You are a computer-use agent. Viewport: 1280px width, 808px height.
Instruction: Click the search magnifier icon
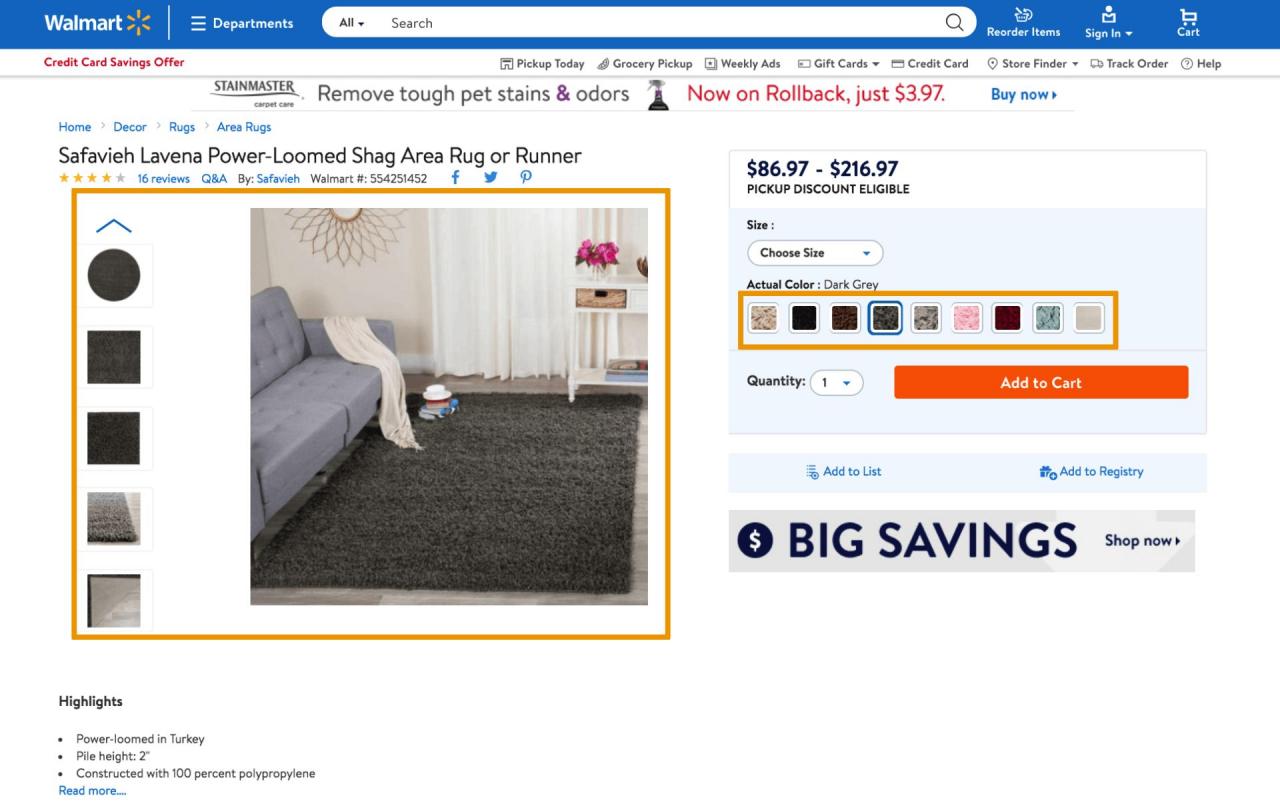(954, 22)
